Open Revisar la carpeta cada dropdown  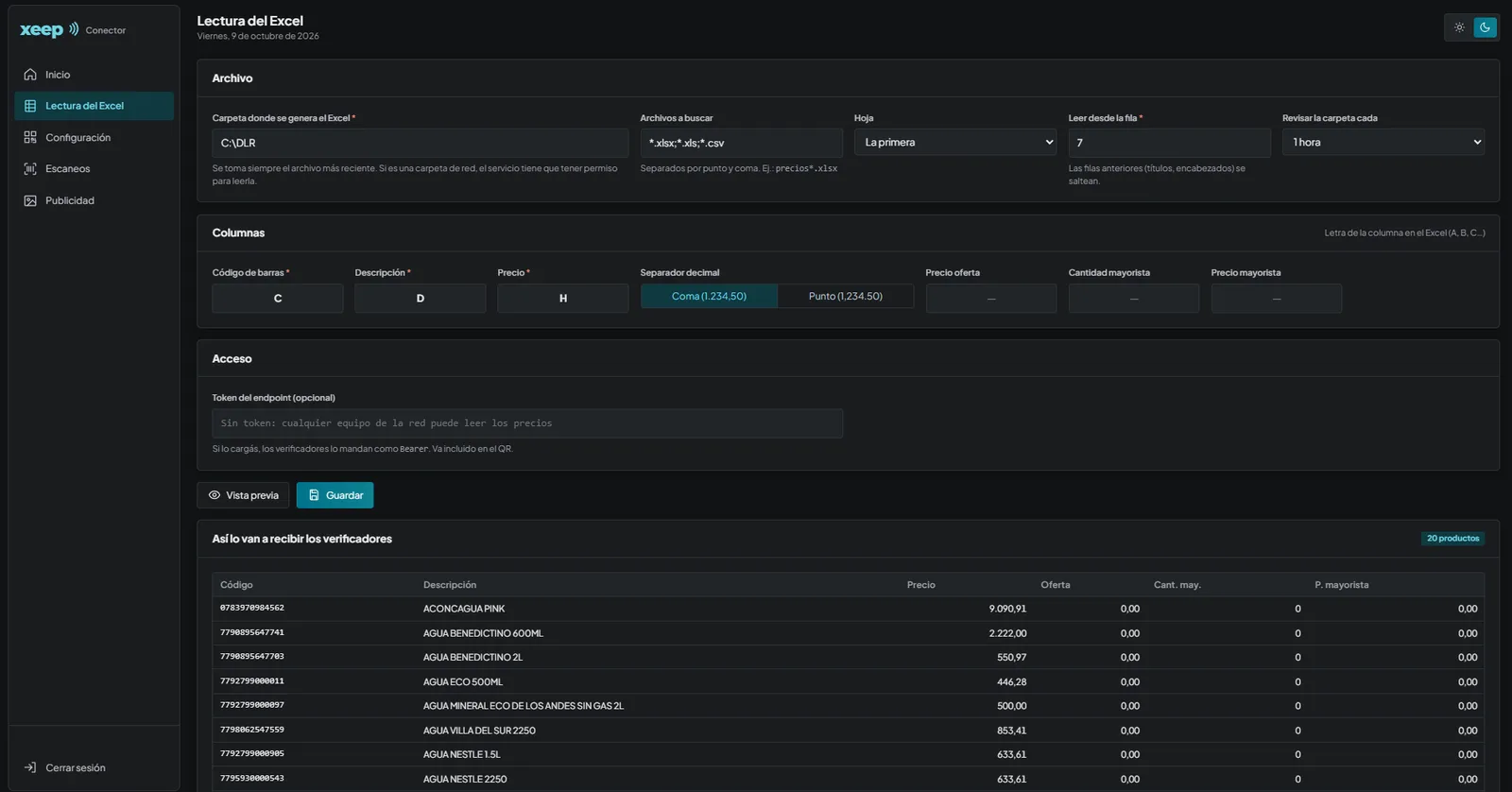(1383, 143)
